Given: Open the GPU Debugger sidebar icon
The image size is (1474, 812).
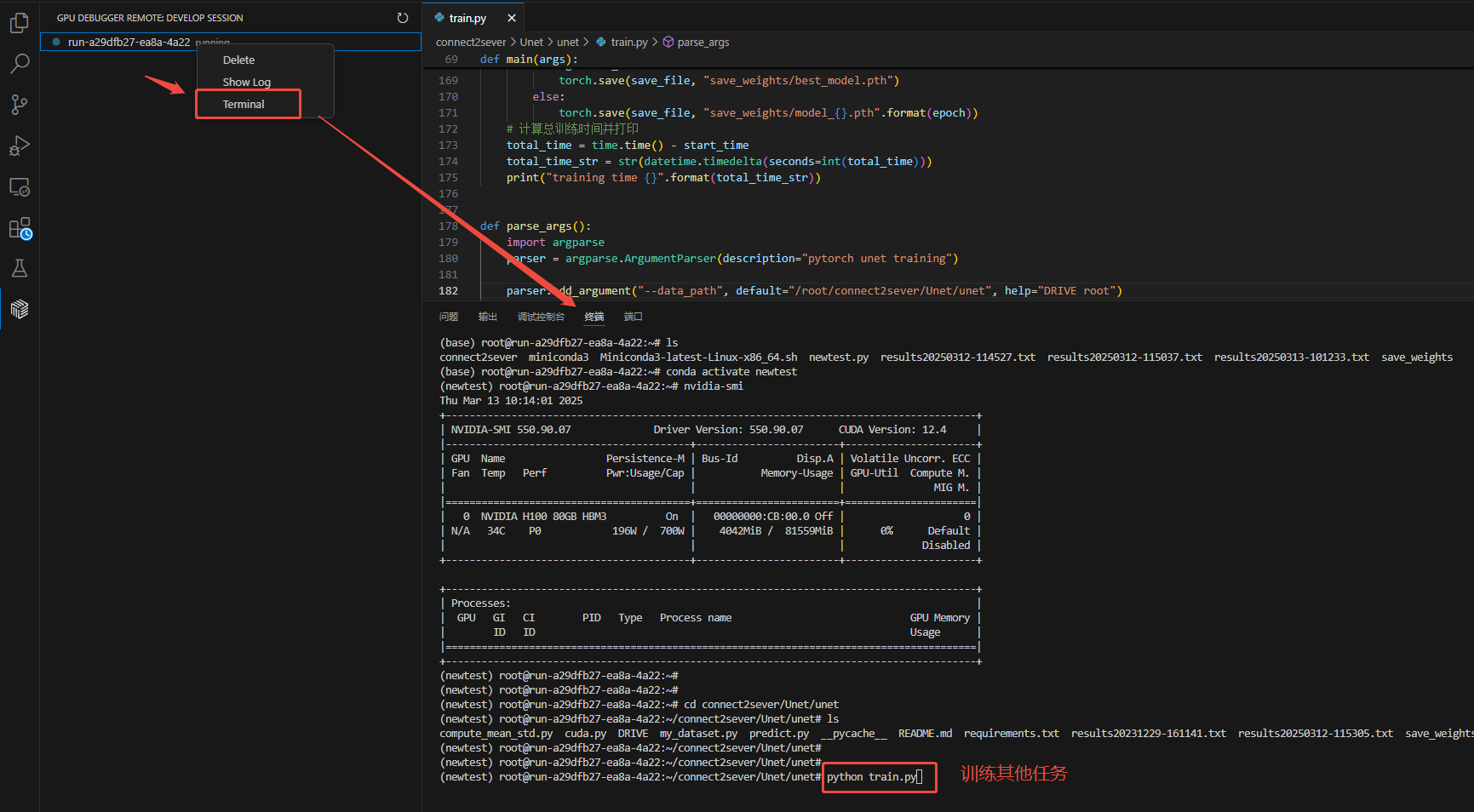Looking at the screenshot, I should click(19, 309).
